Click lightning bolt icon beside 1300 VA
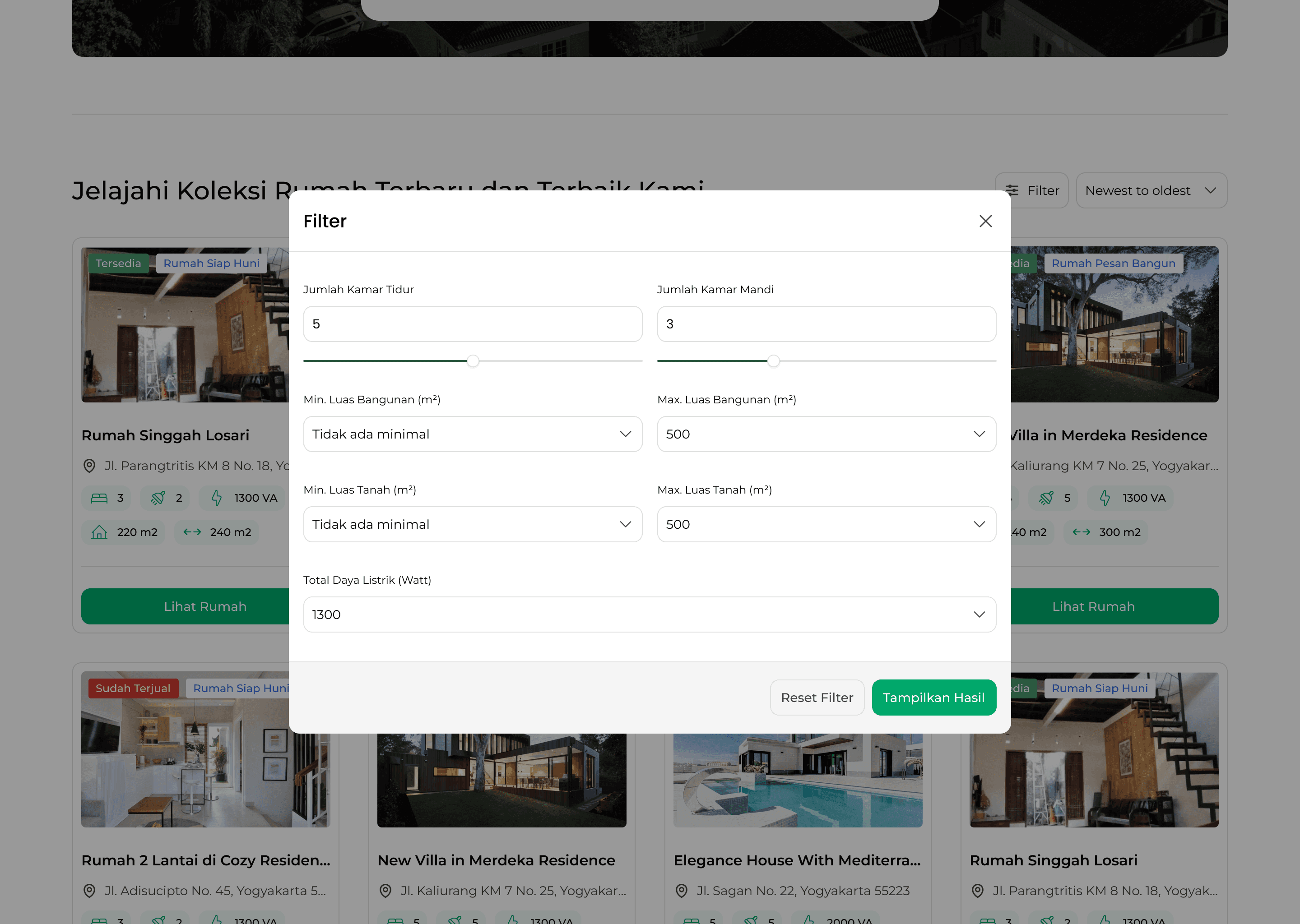The width and height of the screenshot is (1300, 924). (x=216, y=498)
